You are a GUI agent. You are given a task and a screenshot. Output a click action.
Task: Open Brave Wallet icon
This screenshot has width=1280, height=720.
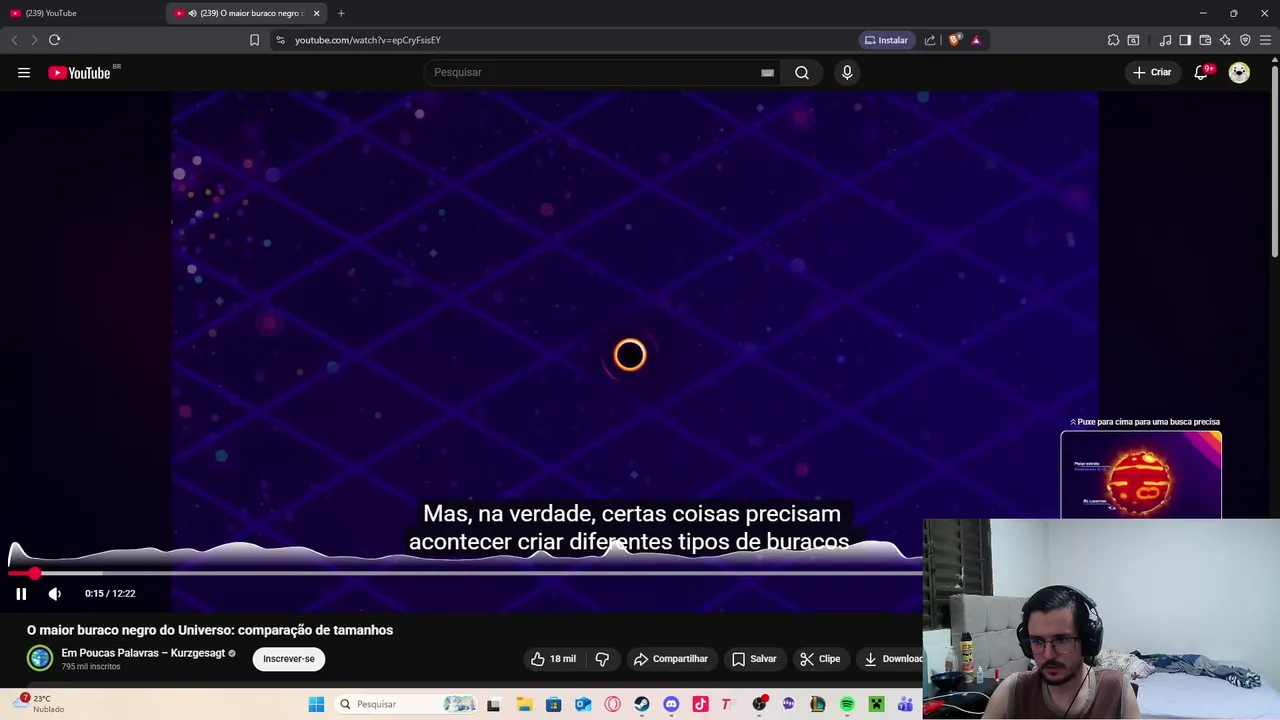click(x=1205, y=40)
